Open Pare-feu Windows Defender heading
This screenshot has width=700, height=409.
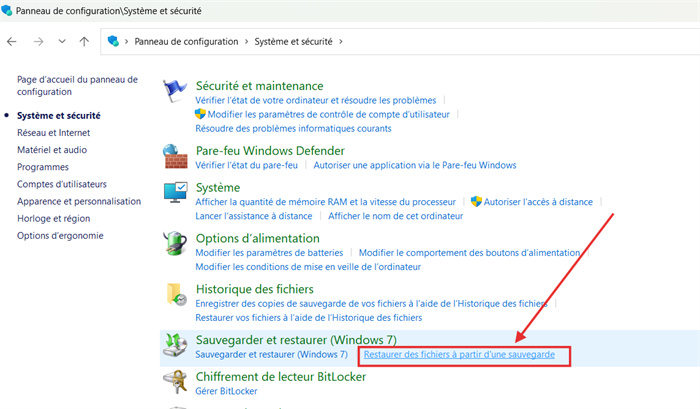(270, 150)
